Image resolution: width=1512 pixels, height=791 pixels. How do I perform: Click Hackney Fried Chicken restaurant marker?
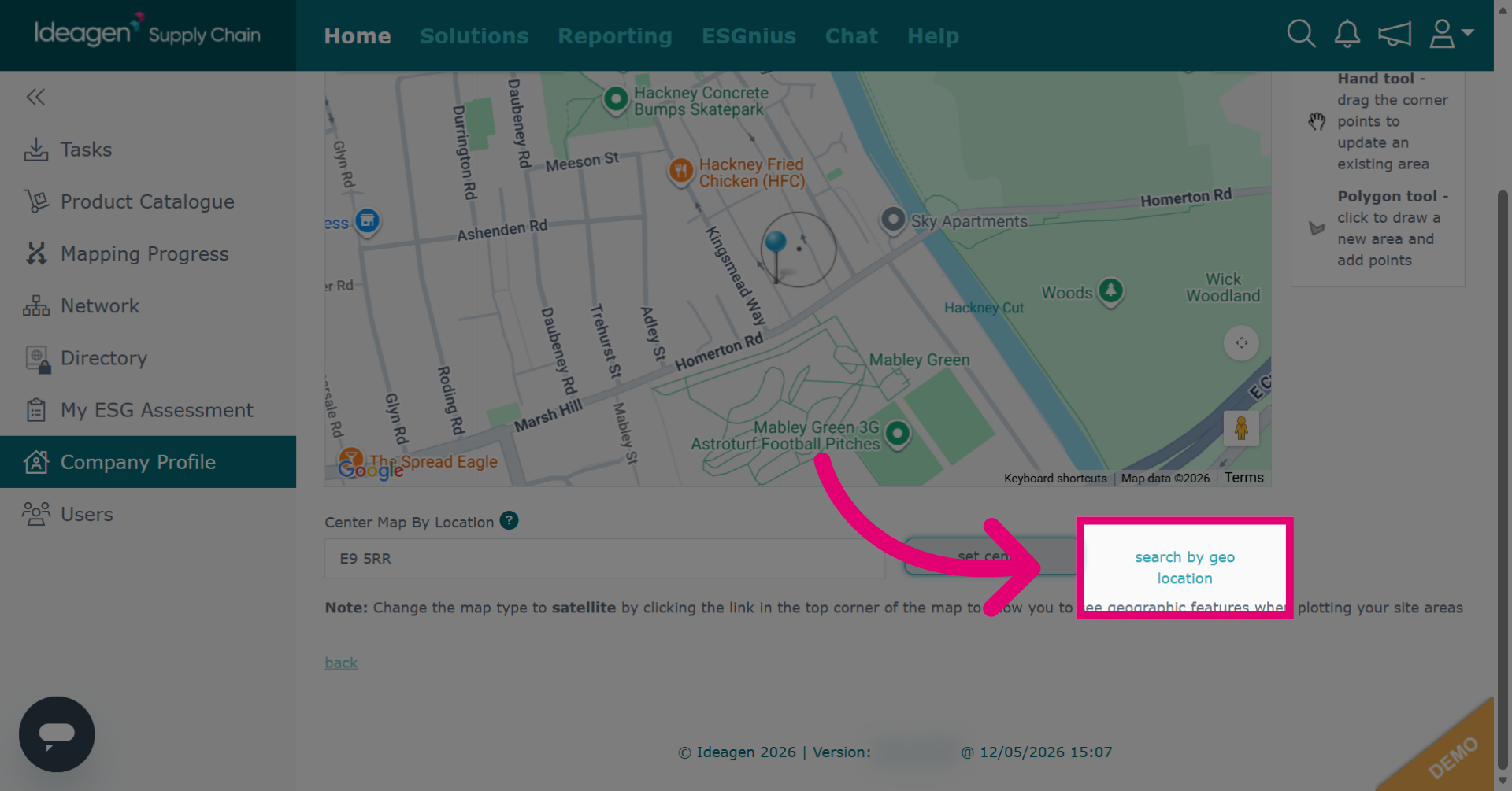(680, 171)
